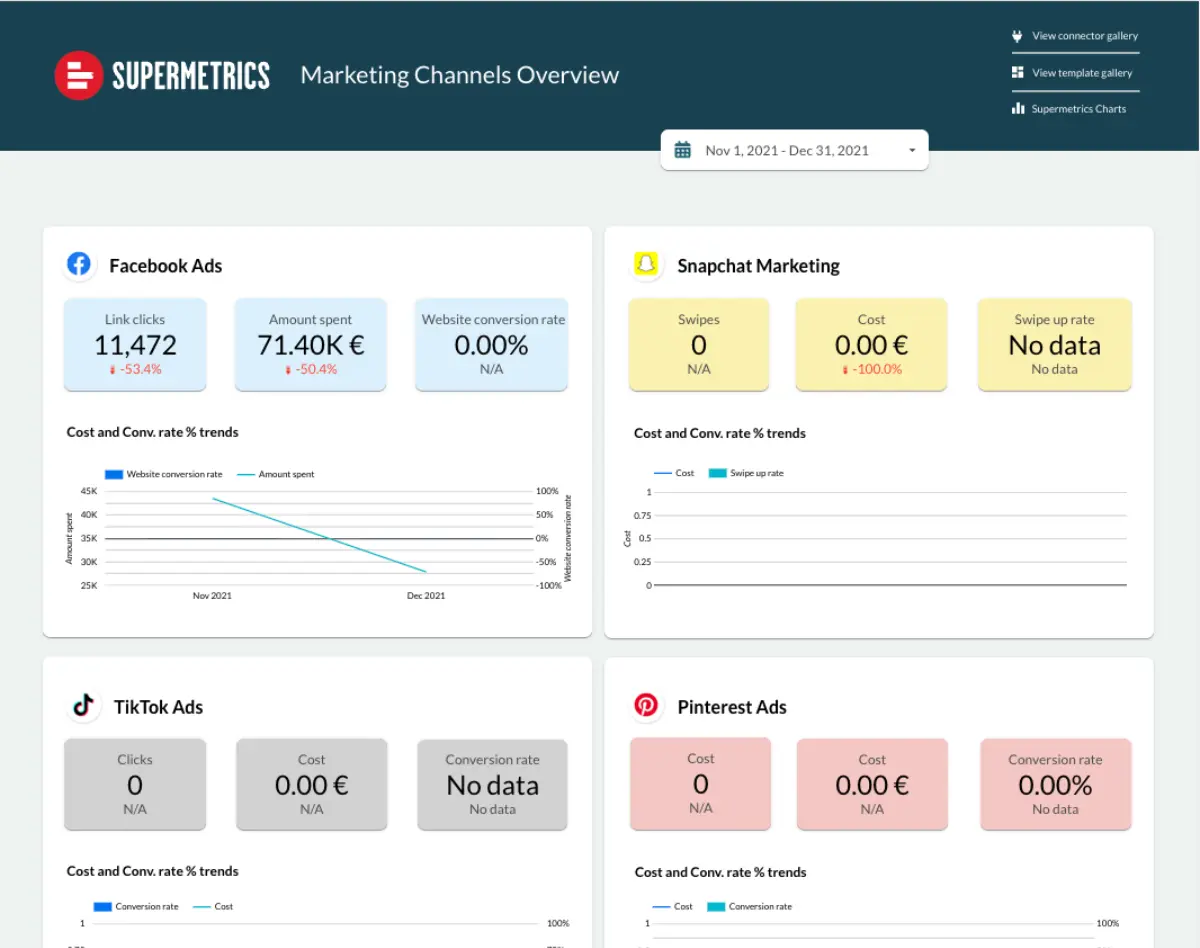Click the Nov 2021 x-axis label

(212, 596)
